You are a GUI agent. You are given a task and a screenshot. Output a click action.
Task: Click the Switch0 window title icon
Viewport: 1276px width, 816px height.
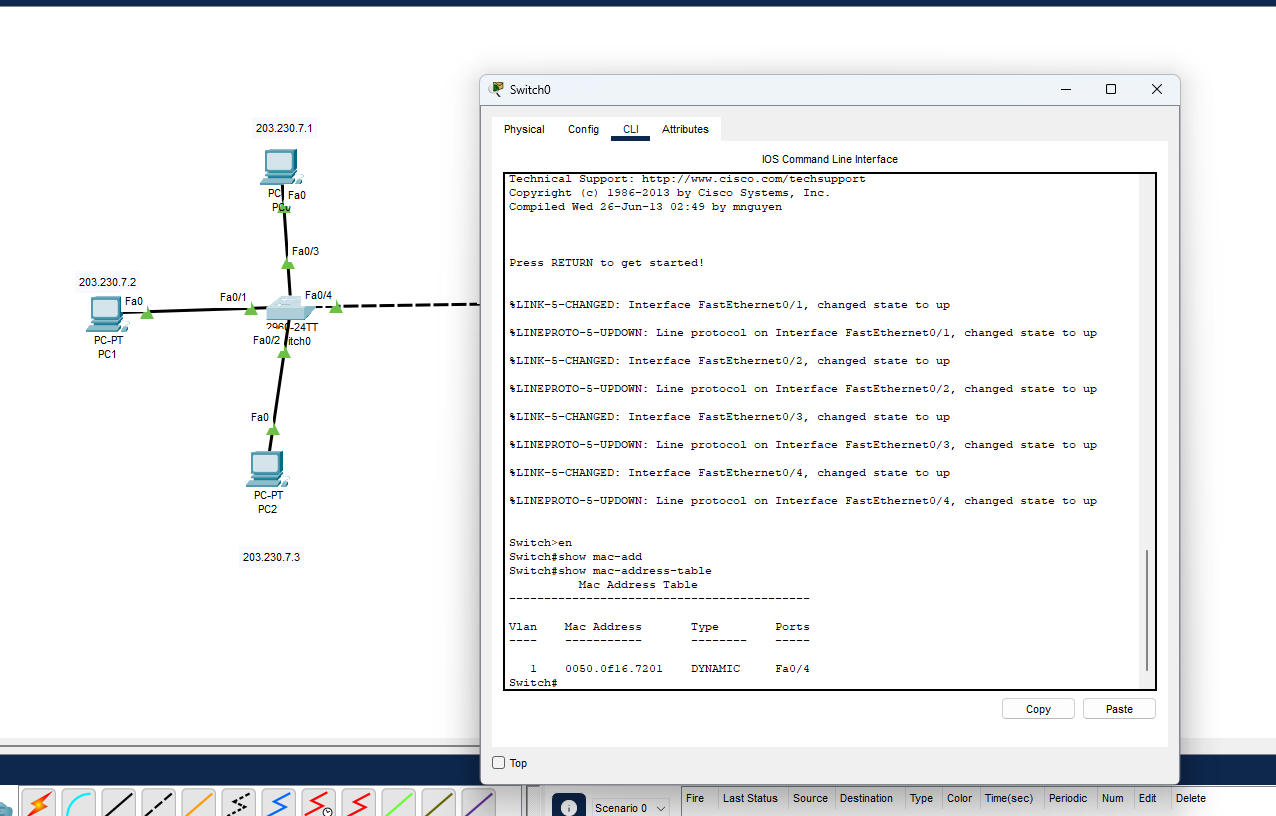coord(496,89)
